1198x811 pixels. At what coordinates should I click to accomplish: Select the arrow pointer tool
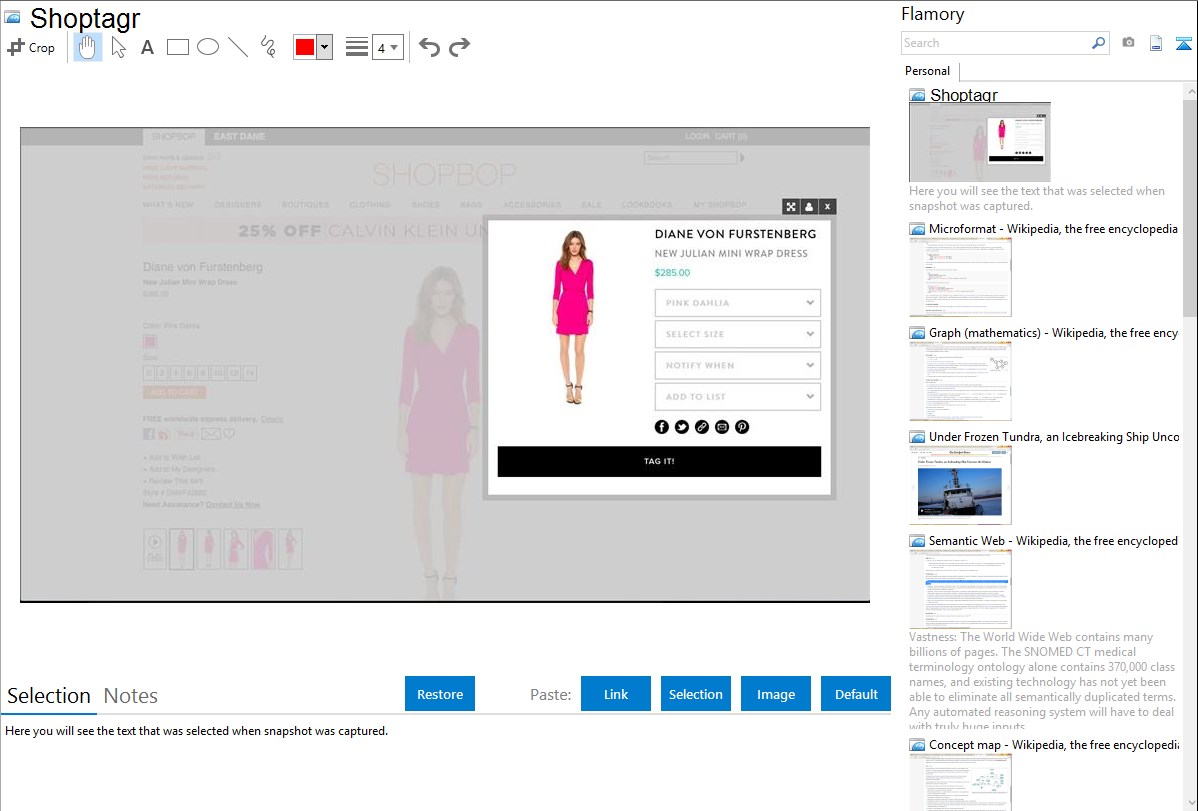click(x=118, y=47)
